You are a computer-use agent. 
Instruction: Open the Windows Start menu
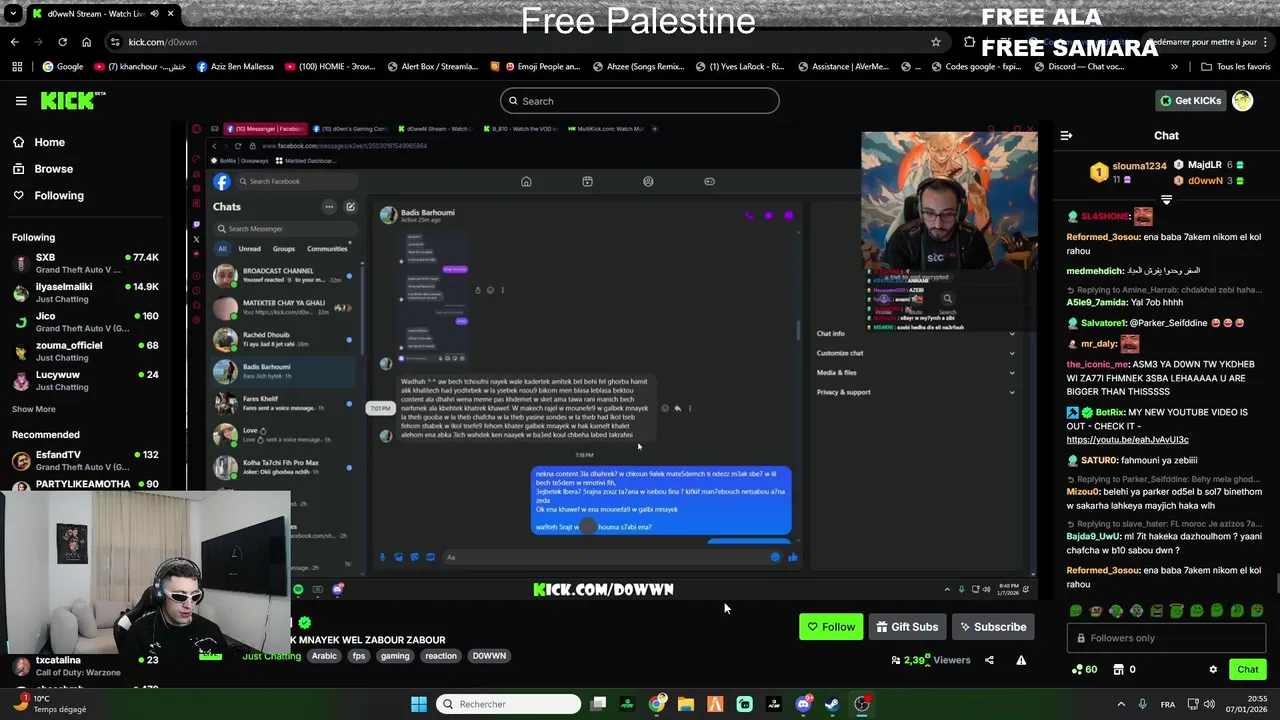pyautogui.click(x=419, y=704)
